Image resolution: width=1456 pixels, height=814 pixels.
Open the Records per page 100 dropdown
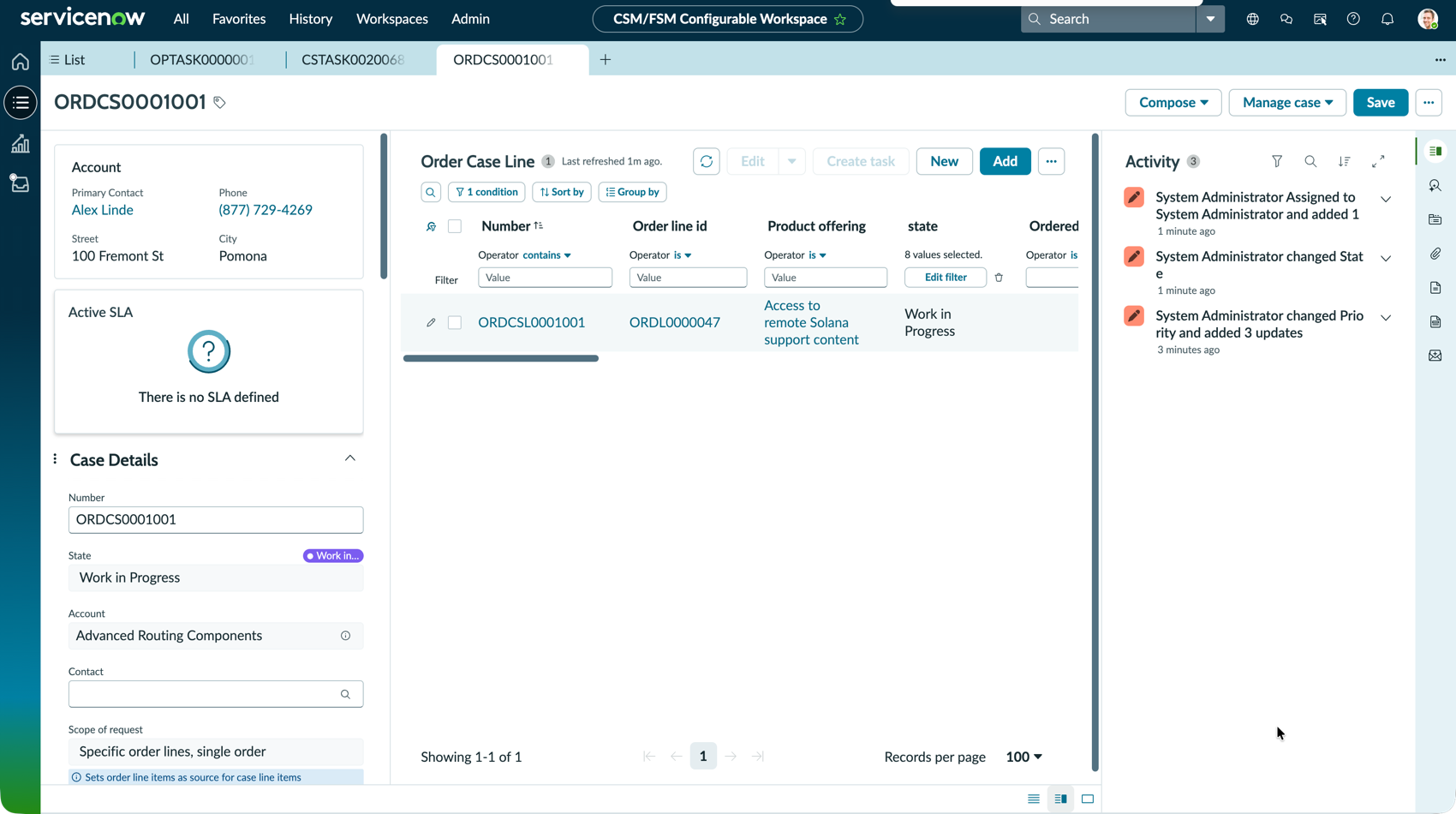coord(1023,757)
